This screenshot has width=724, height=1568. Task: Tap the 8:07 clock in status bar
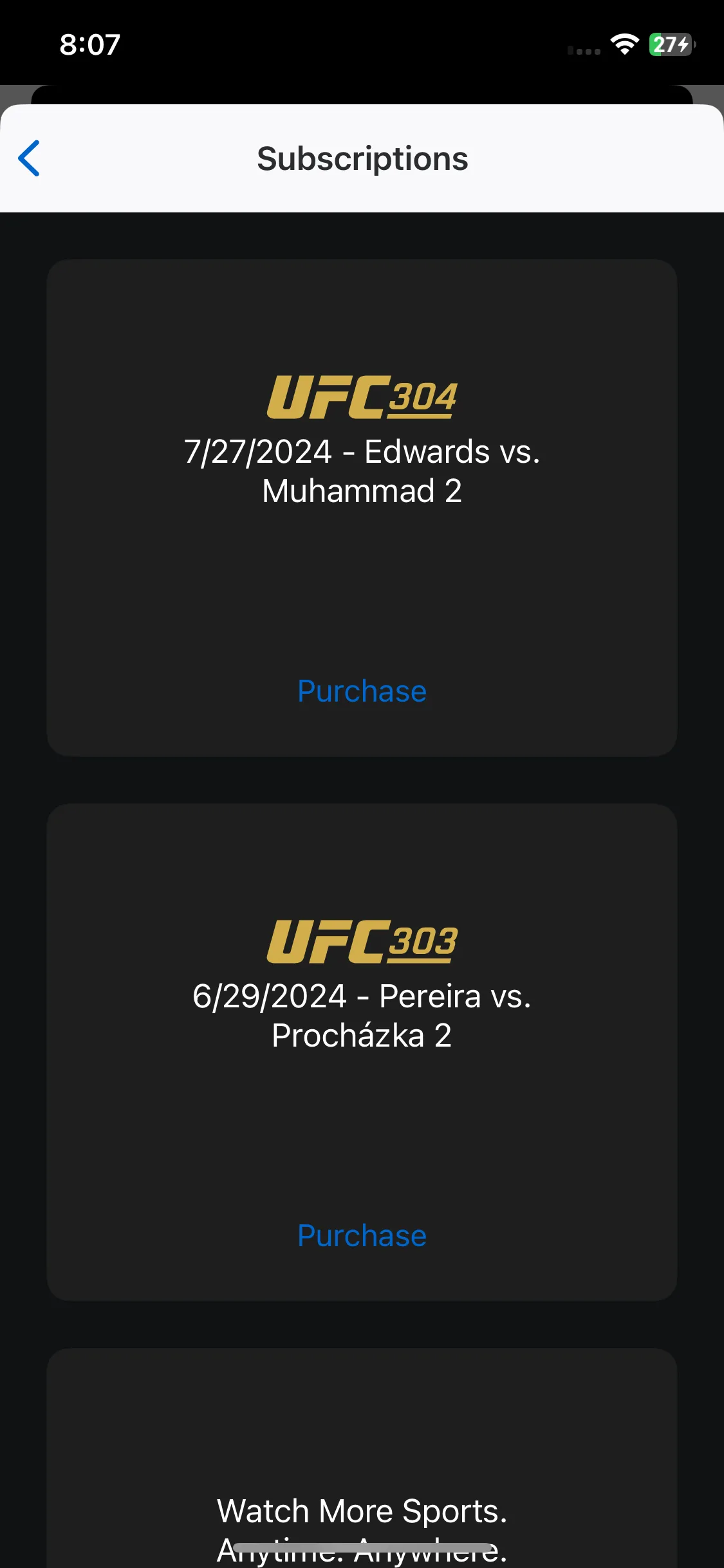[x=90, y=44]
